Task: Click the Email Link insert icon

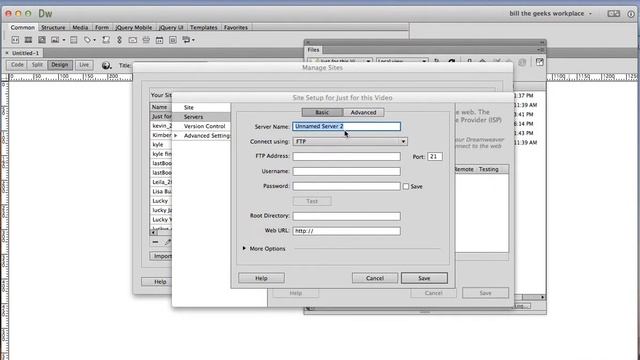Action: click(133, 40)
